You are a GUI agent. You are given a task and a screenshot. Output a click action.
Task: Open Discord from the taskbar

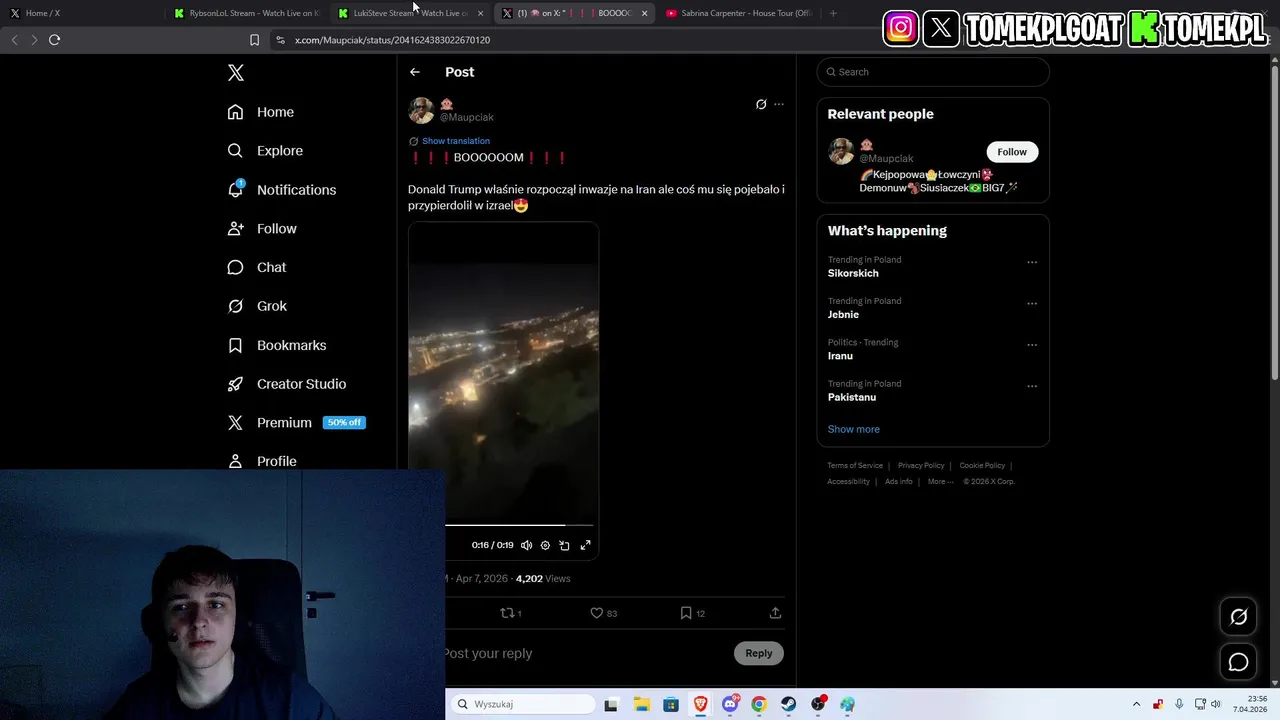pyautogui.click(x=730, y=704)
